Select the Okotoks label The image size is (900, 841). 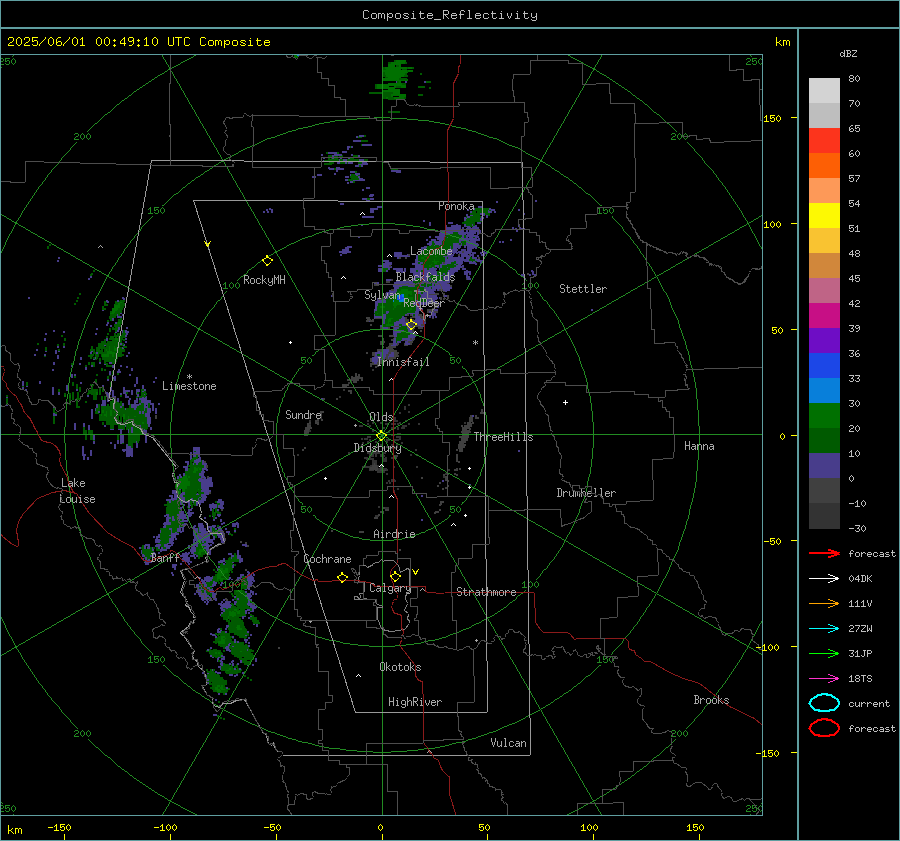pos(400,667)
